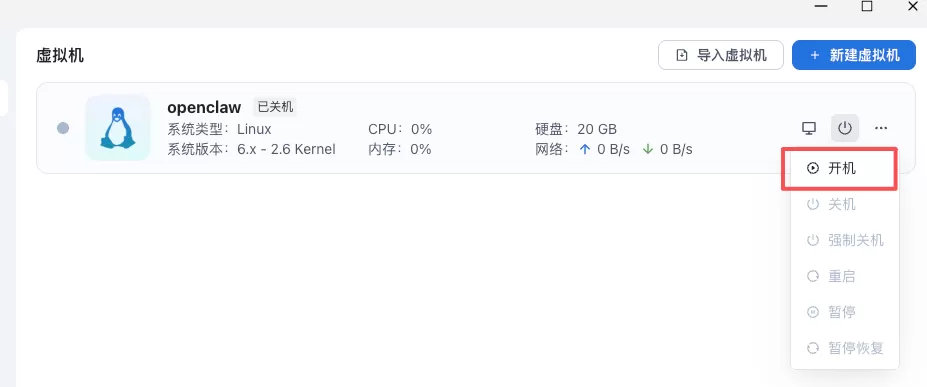Click the green download arrow network icon

(648, 149)
